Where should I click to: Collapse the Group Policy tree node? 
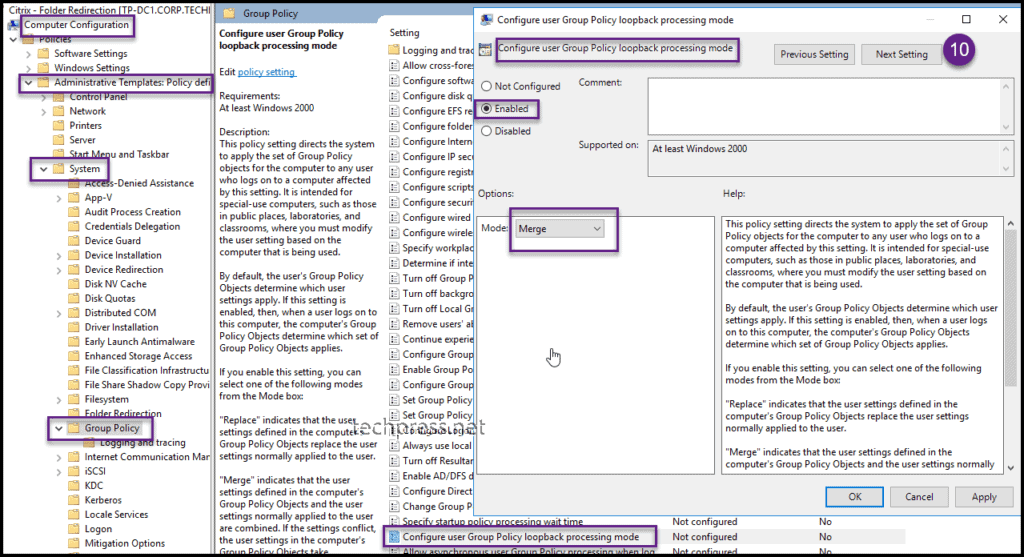(x=59, y=428)
